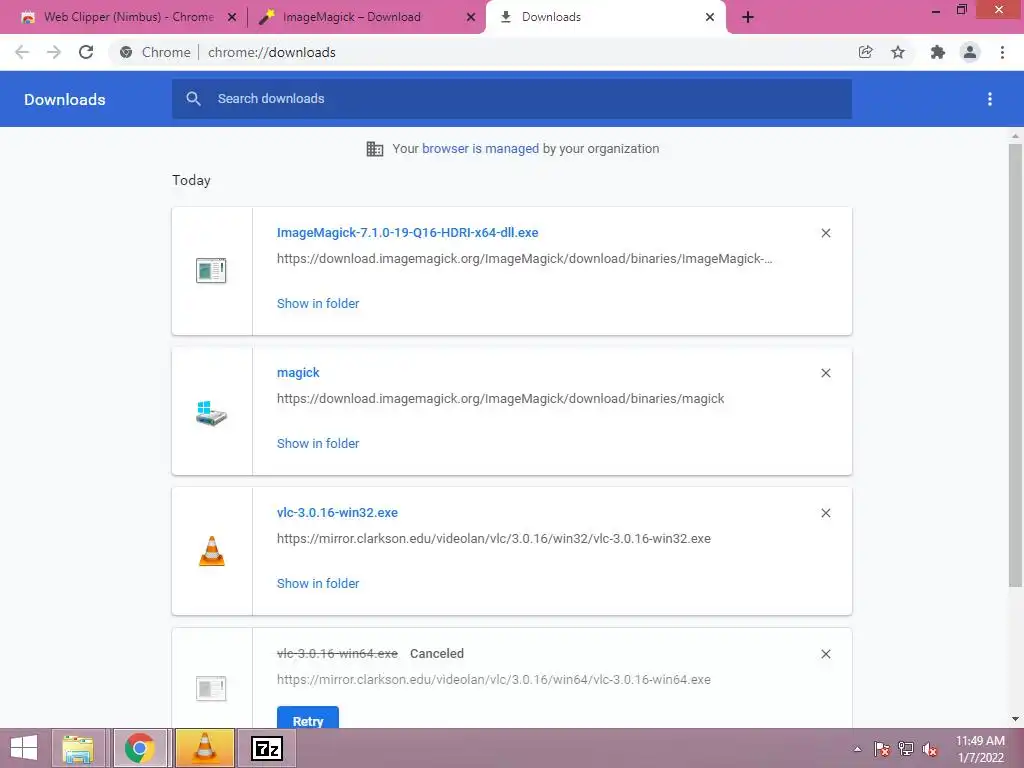
Task: Click the share page icon in address bar
Action: pos(865,52)
